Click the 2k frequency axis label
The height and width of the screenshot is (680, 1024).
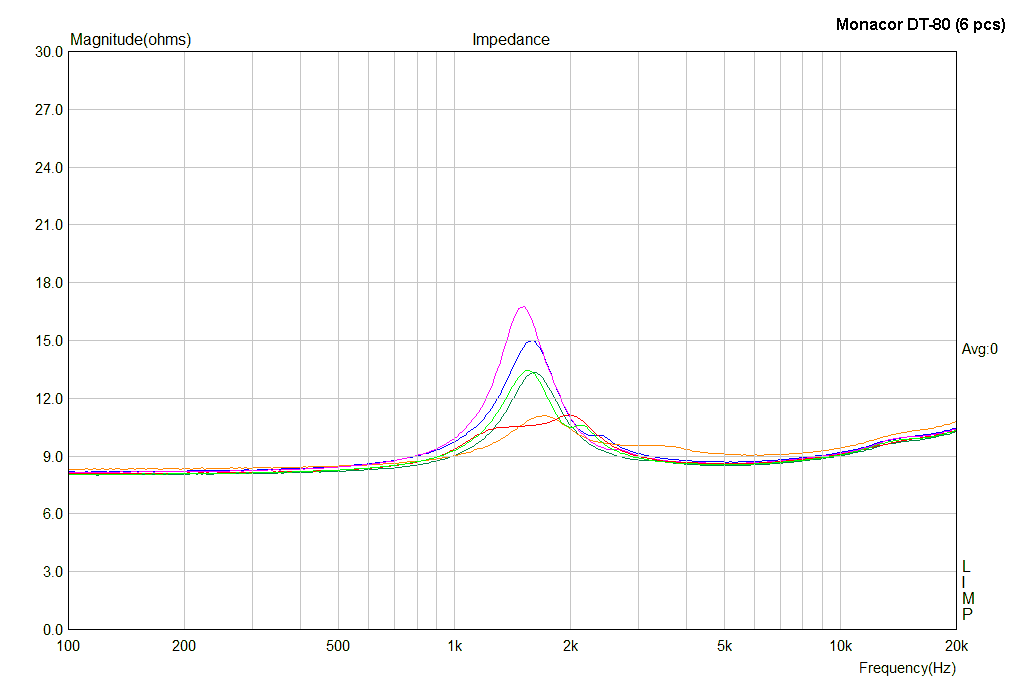(x=570, y=646)
